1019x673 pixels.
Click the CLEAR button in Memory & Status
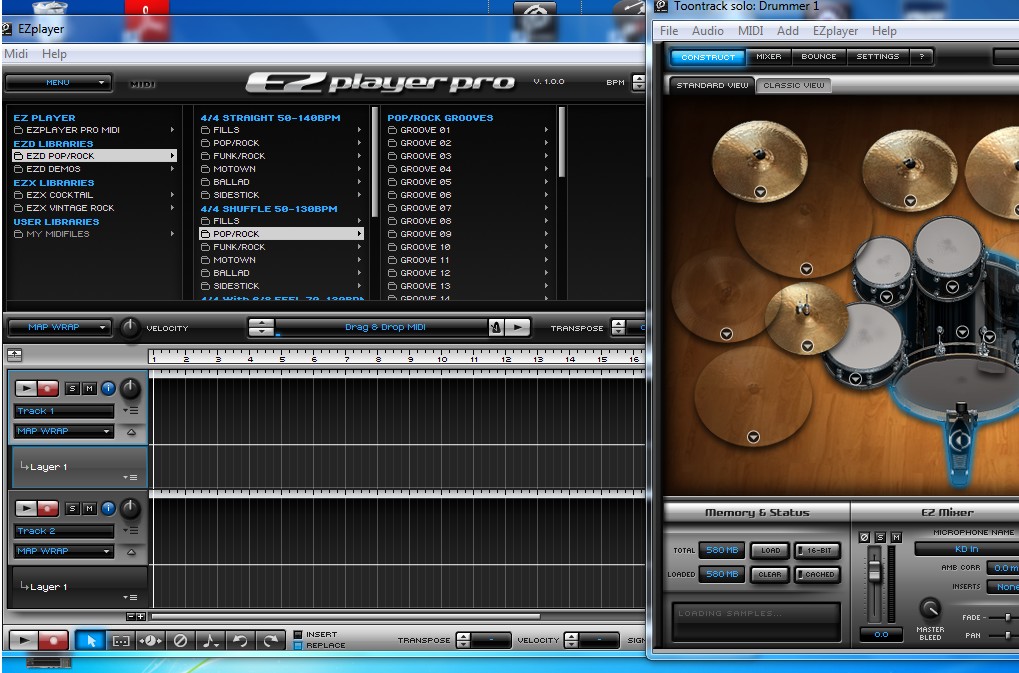(x=770, y=574)
